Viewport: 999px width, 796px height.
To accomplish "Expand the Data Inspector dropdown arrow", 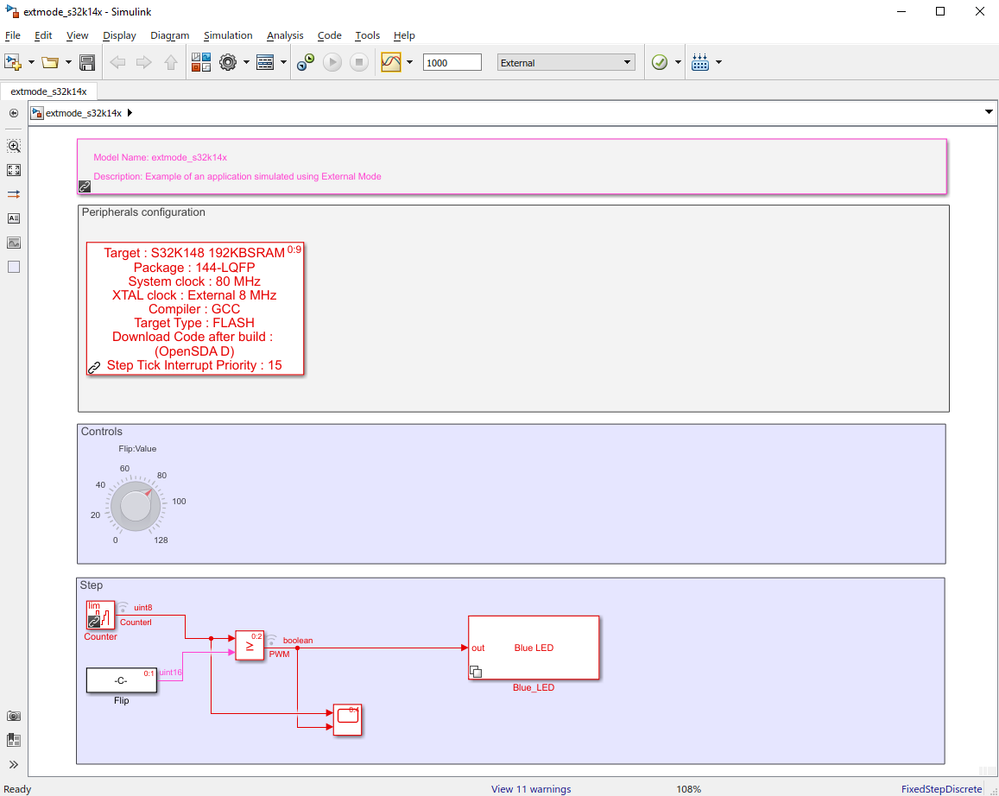I will pyautogui.click(x=410, y=62).
